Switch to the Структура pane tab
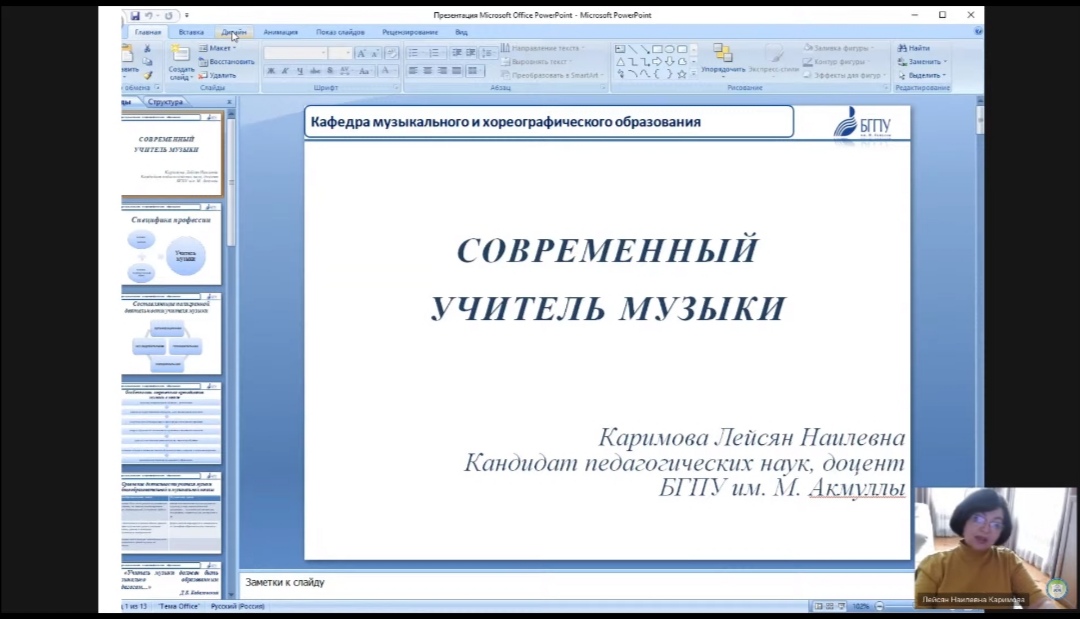This screenshot has width=1080, height=619. (x=165, y=102)
